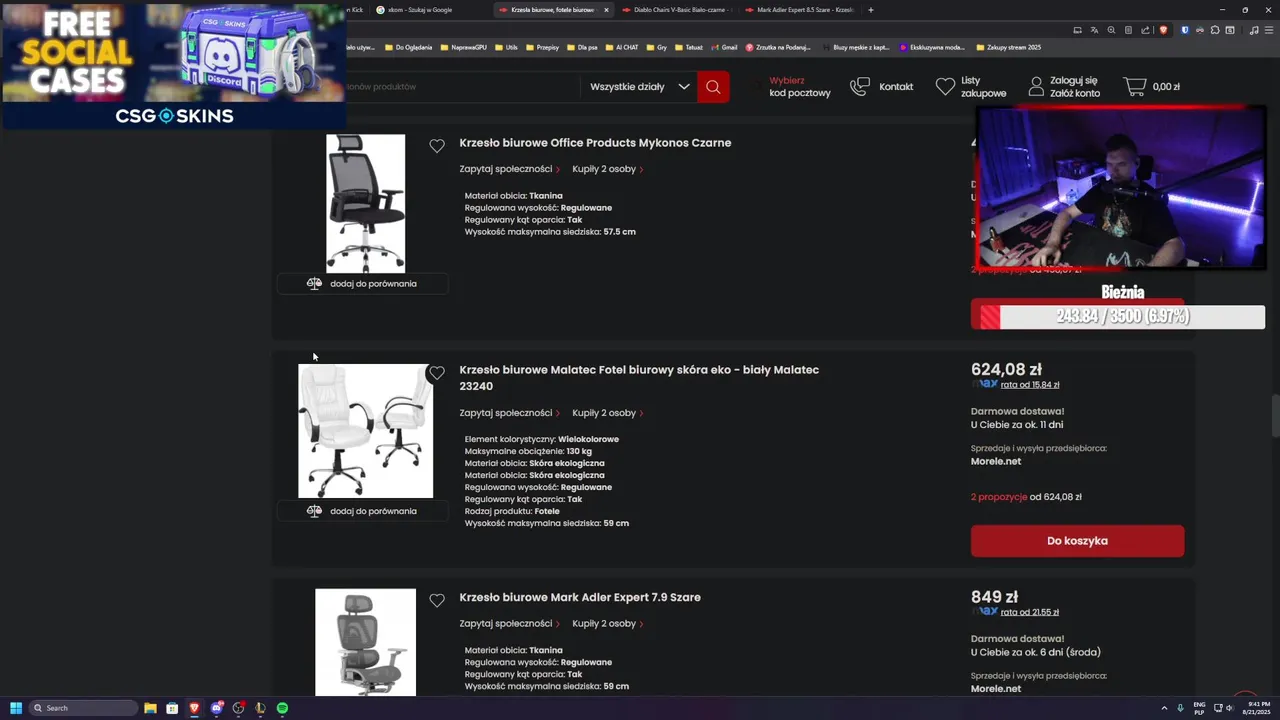
Task: Click the Malatec white chair thumbnail
Action: (366, 431)
